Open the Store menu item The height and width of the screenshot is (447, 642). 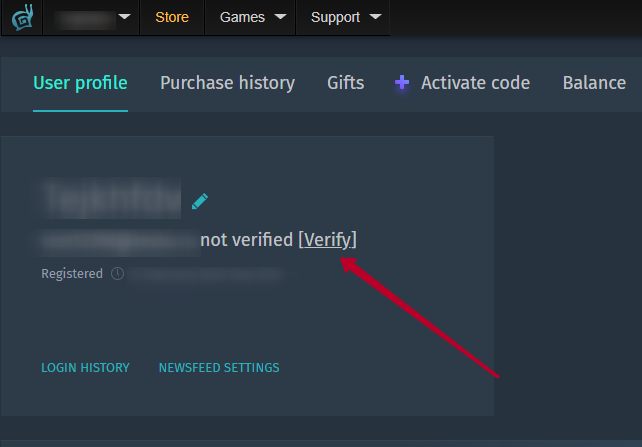(x=172, y=17)
